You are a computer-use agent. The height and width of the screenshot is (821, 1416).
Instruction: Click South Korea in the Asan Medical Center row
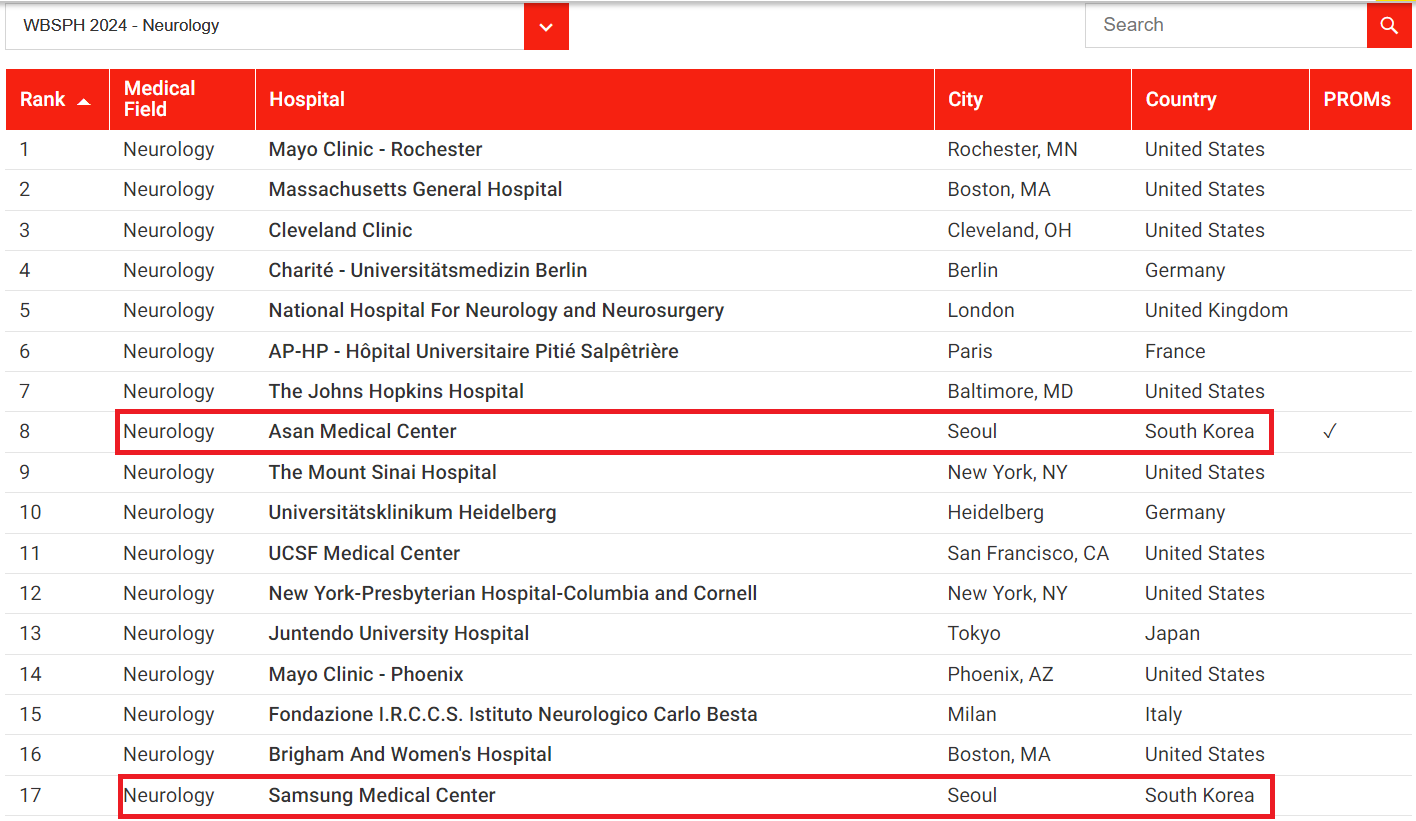tap(1199, 431)
